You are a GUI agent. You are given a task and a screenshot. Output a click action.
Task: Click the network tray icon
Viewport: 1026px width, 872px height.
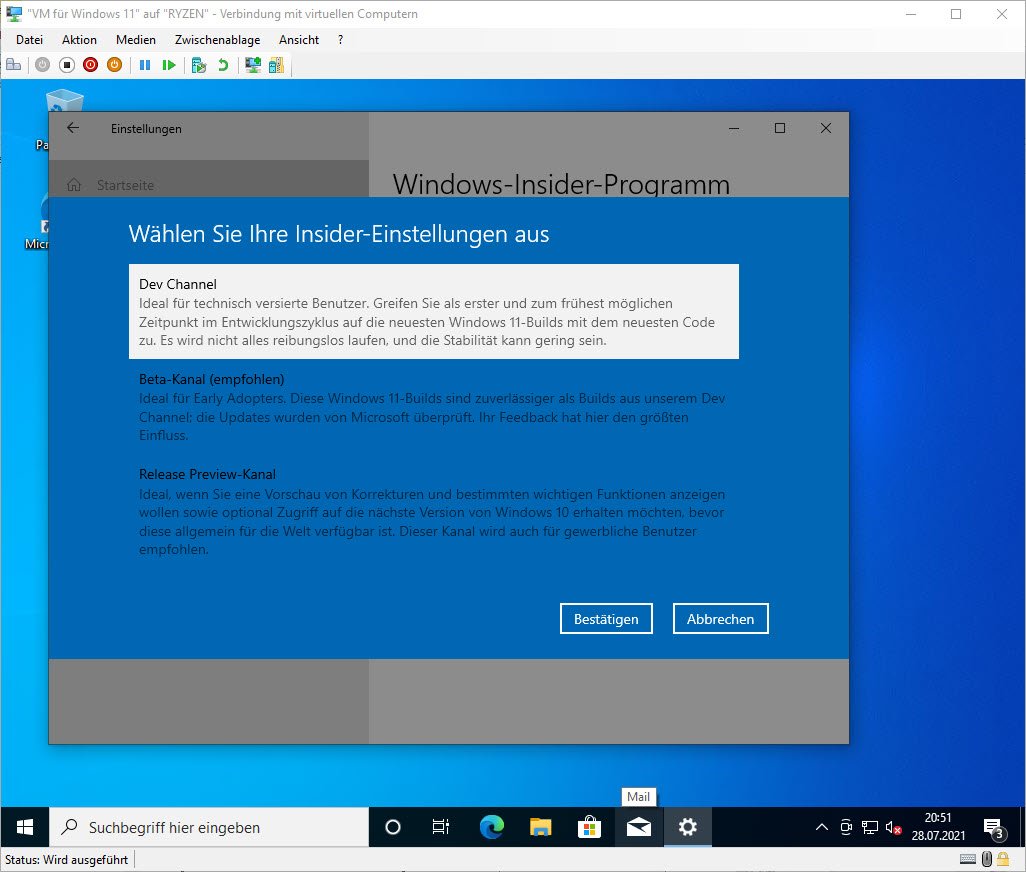870,828
